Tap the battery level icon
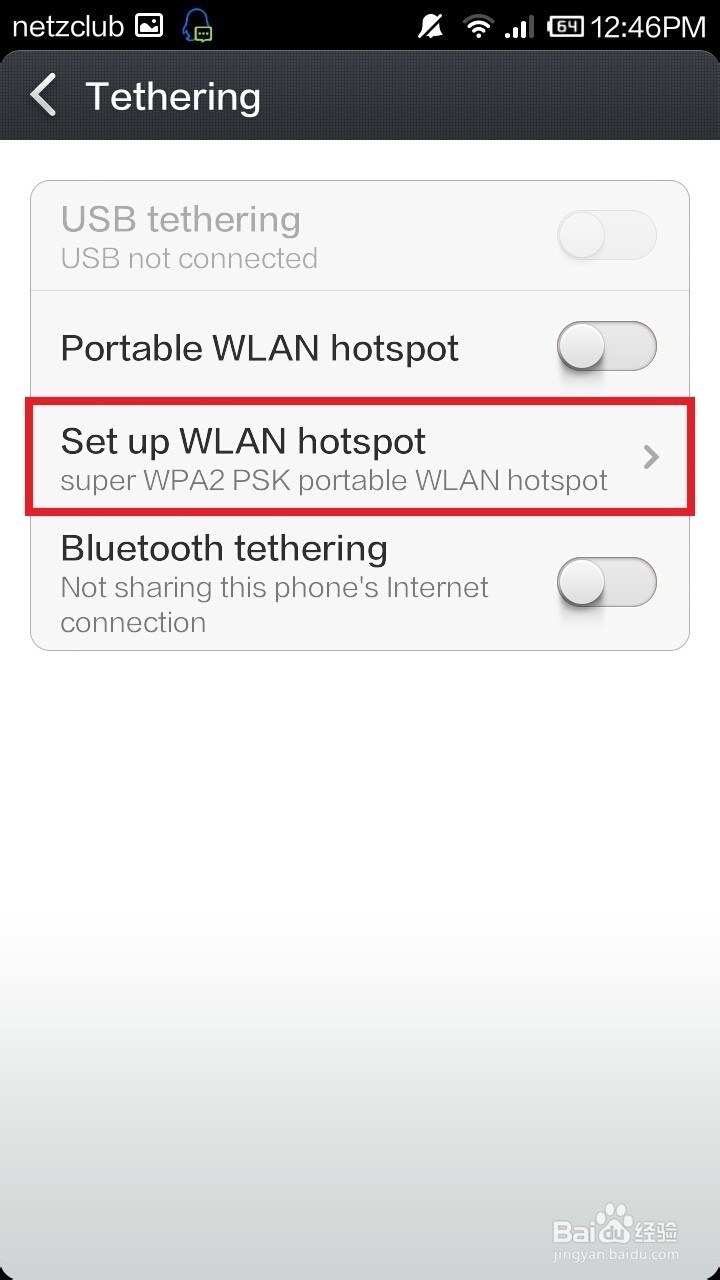Screen dimensions: 720x1280 (566, 26)
